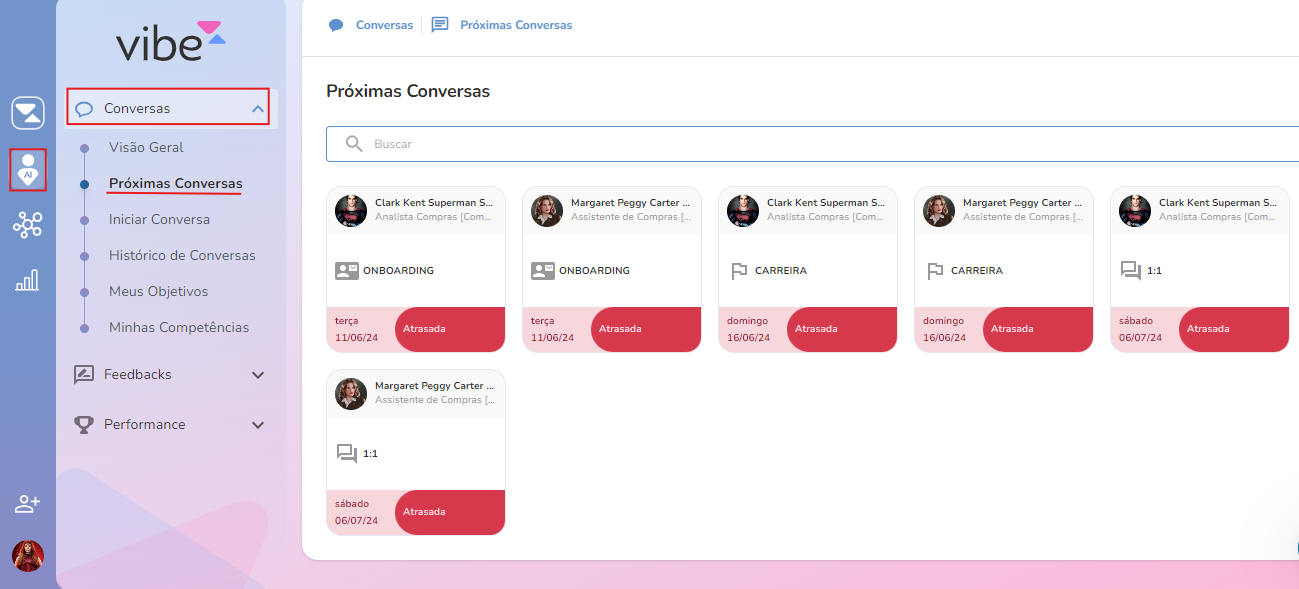The image size is (1299, 589).
Task: Click the name Clark Kent Superman on the CARREIRA card
Action: 825,203
